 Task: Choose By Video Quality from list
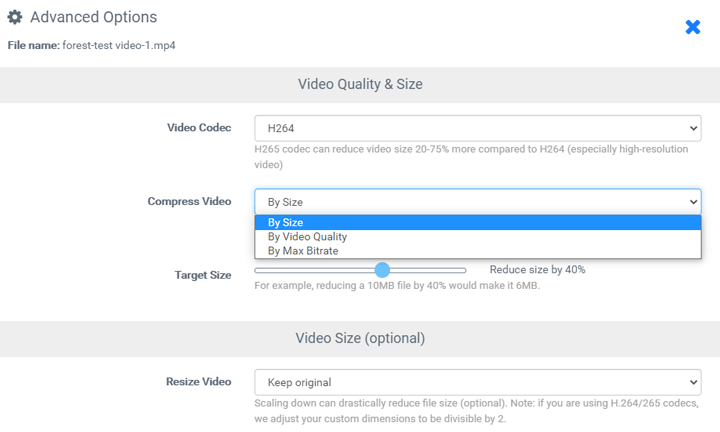307,237
